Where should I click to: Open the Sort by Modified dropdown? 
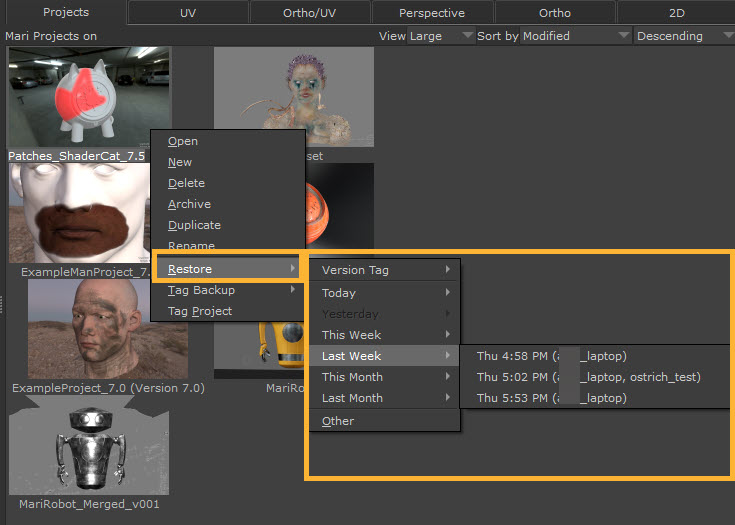pos(553,36)
